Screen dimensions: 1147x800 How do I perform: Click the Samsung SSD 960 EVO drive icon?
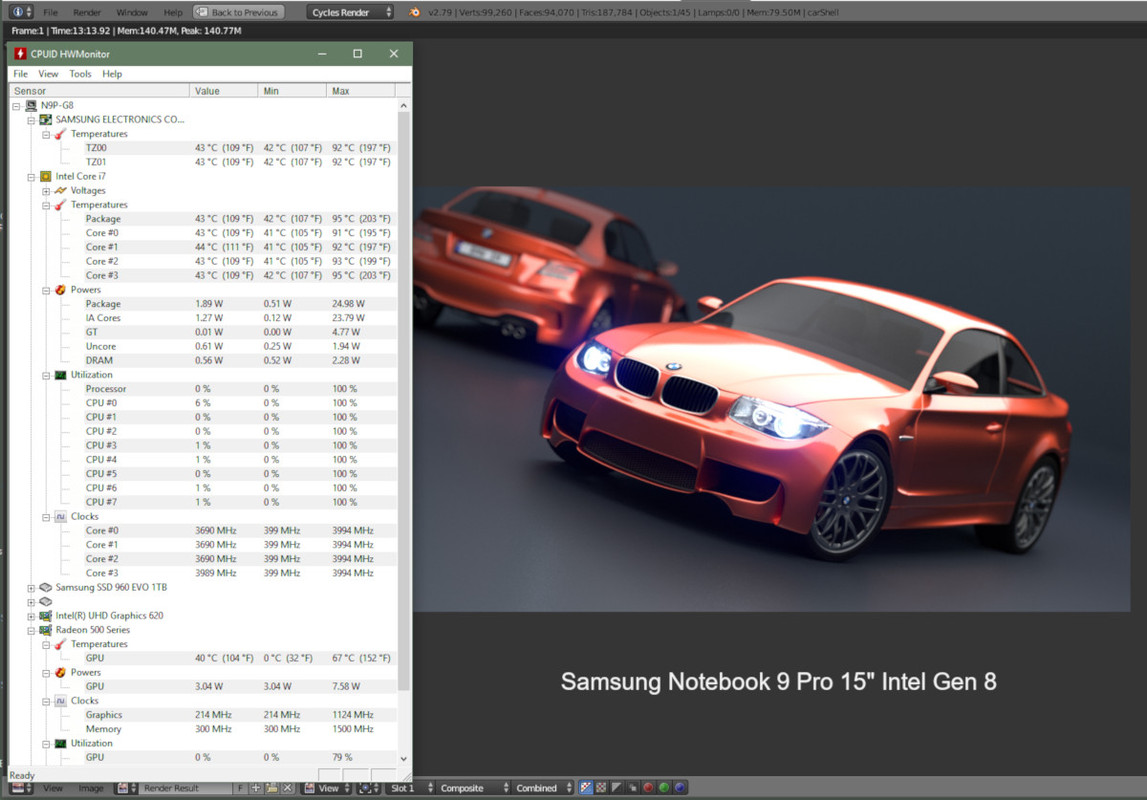pyautogui.click(x=45, y=587)
